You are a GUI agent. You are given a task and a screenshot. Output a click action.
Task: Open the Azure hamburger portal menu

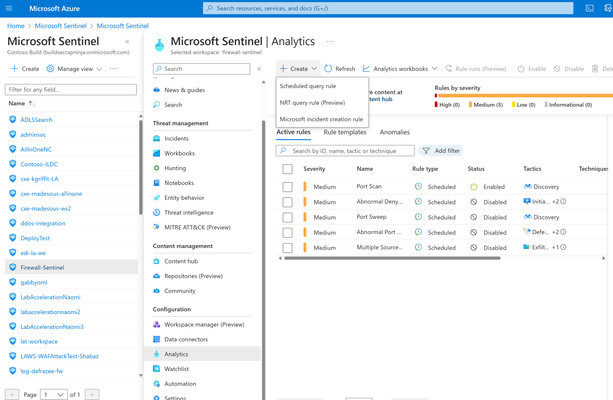coord(9,8)
